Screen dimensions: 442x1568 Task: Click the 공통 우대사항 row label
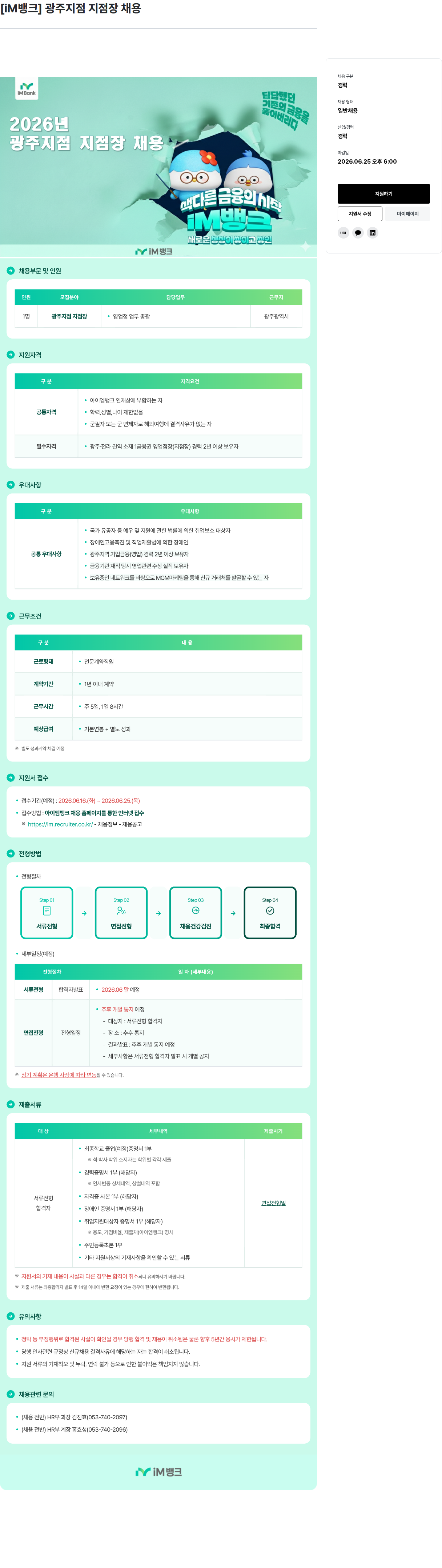pyautogui.click(x=46, y=554)
